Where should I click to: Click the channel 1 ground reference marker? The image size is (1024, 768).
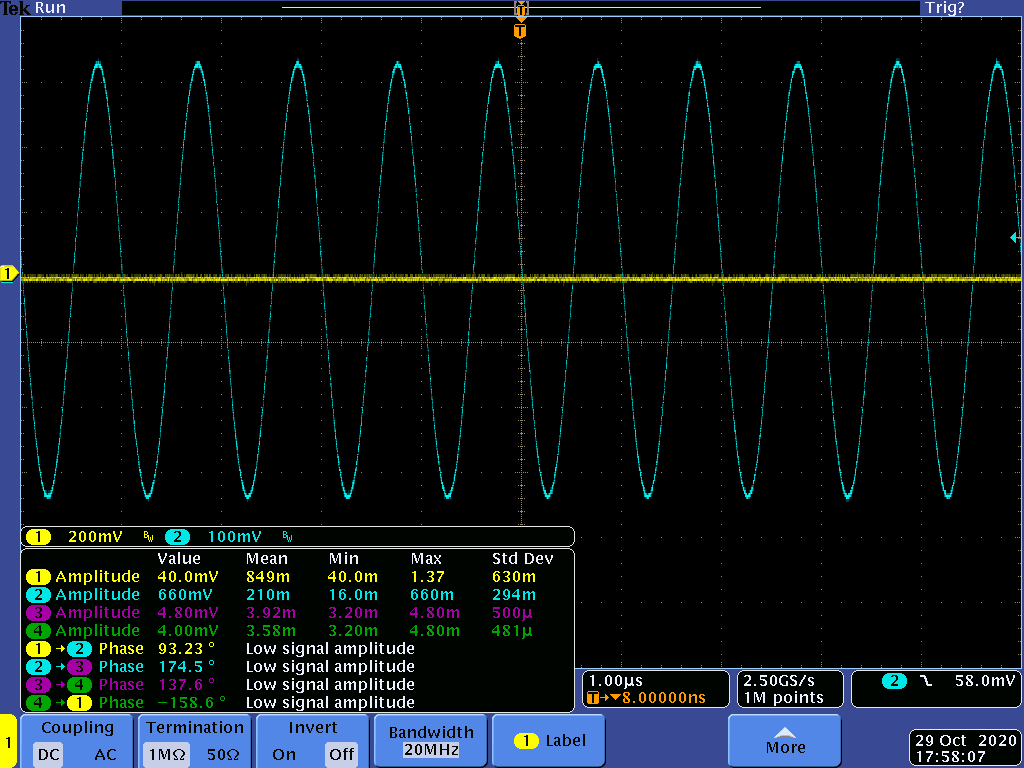(x=9, y=273)
